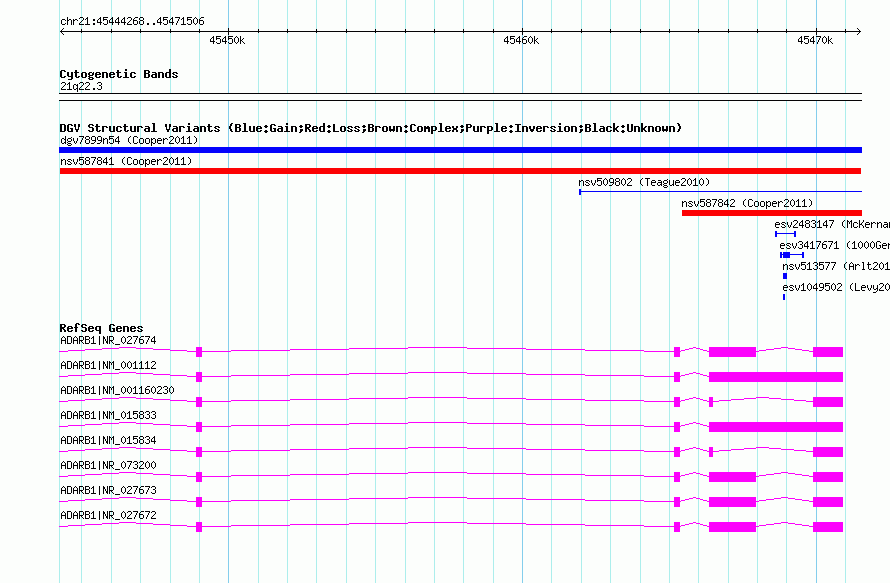Click the ADARB1|NR_027673 transcript label
The height and width of the screenshot is (583, 890).
click(108, 490)
